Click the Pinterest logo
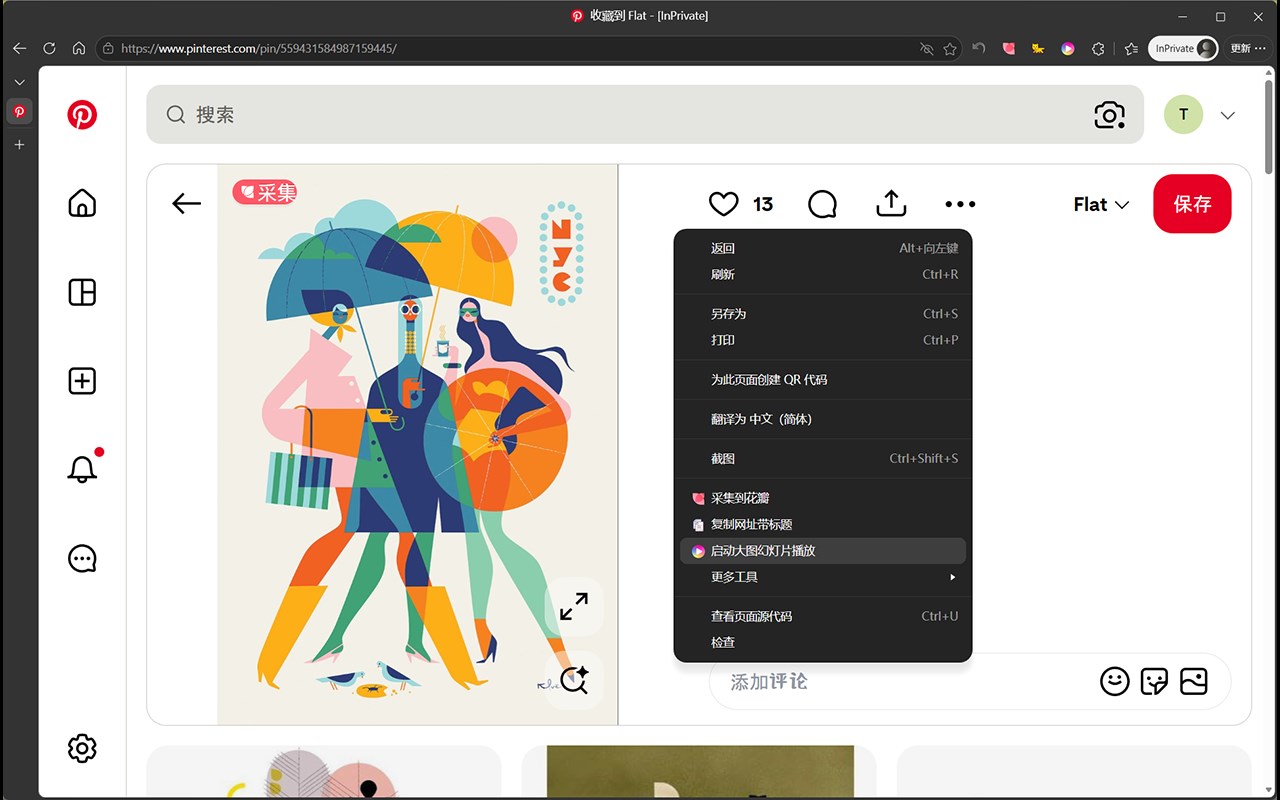Image resolution: width=1280 pixels, height=800 pixels. coord(82,115)
